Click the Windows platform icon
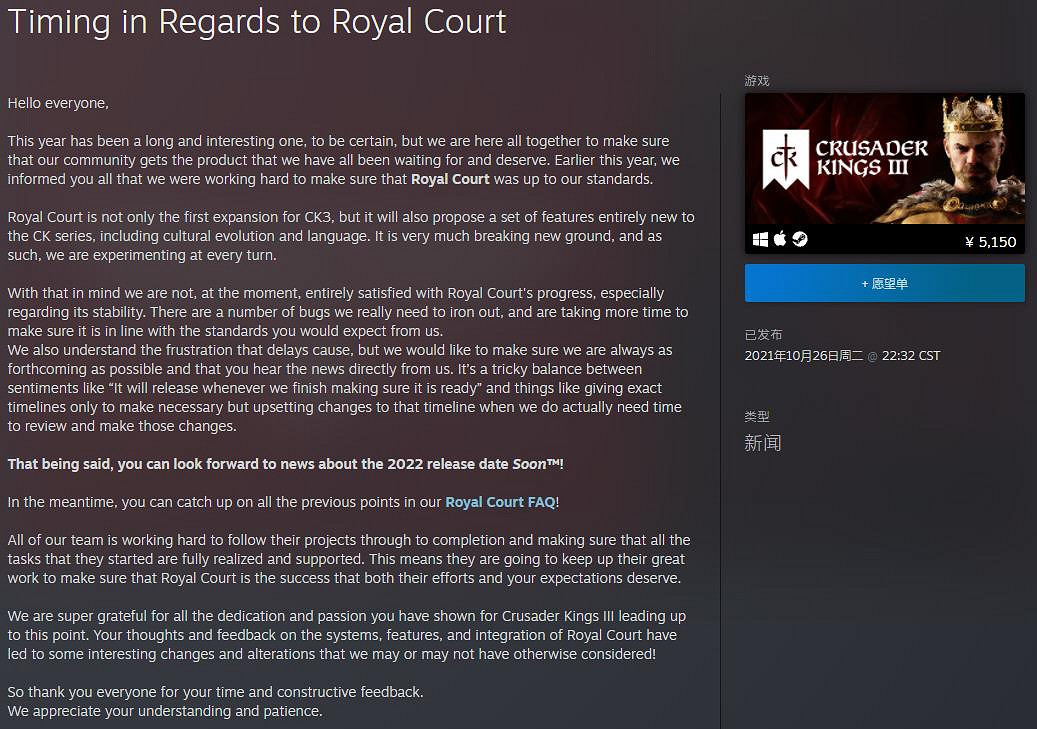1037x729 pixels. point(761,240)
